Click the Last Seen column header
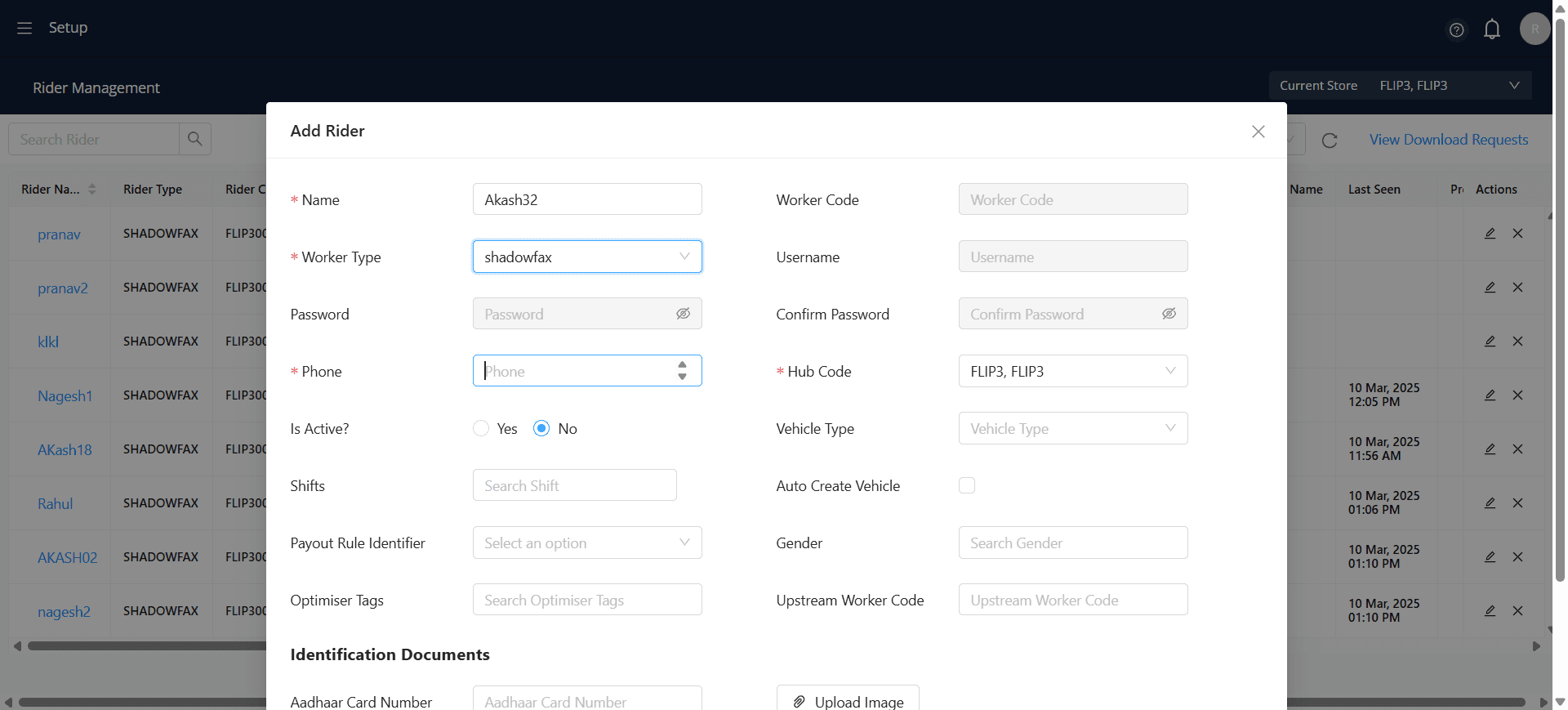1568x710 pixels. coord(1374,190)
